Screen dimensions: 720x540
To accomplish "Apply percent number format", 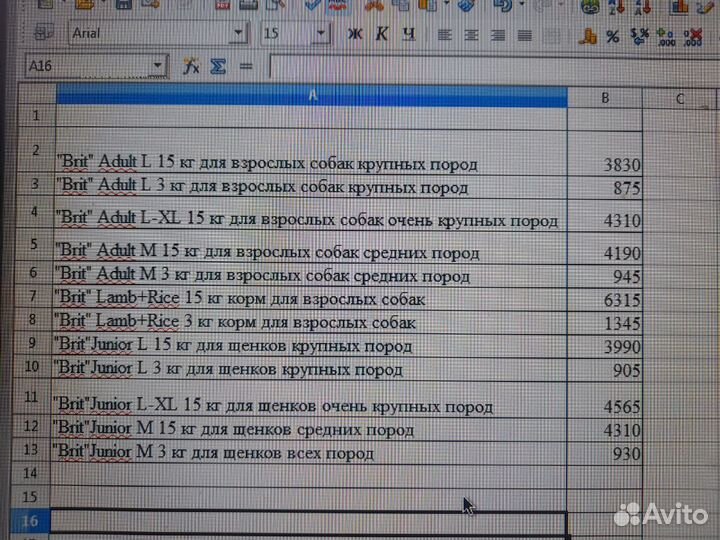I will pos(613,36).
